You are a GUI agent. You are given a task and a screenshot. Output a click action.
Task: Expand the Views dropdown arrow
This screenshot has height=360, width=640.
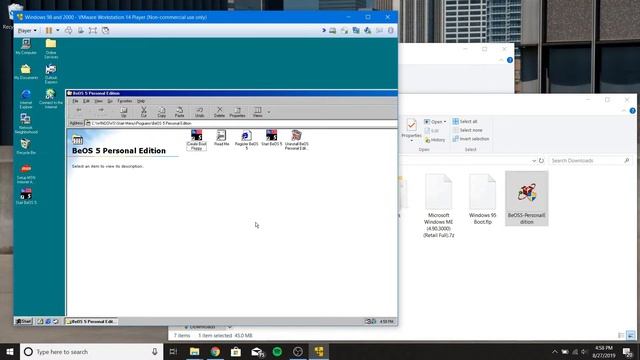pos(269,112)
